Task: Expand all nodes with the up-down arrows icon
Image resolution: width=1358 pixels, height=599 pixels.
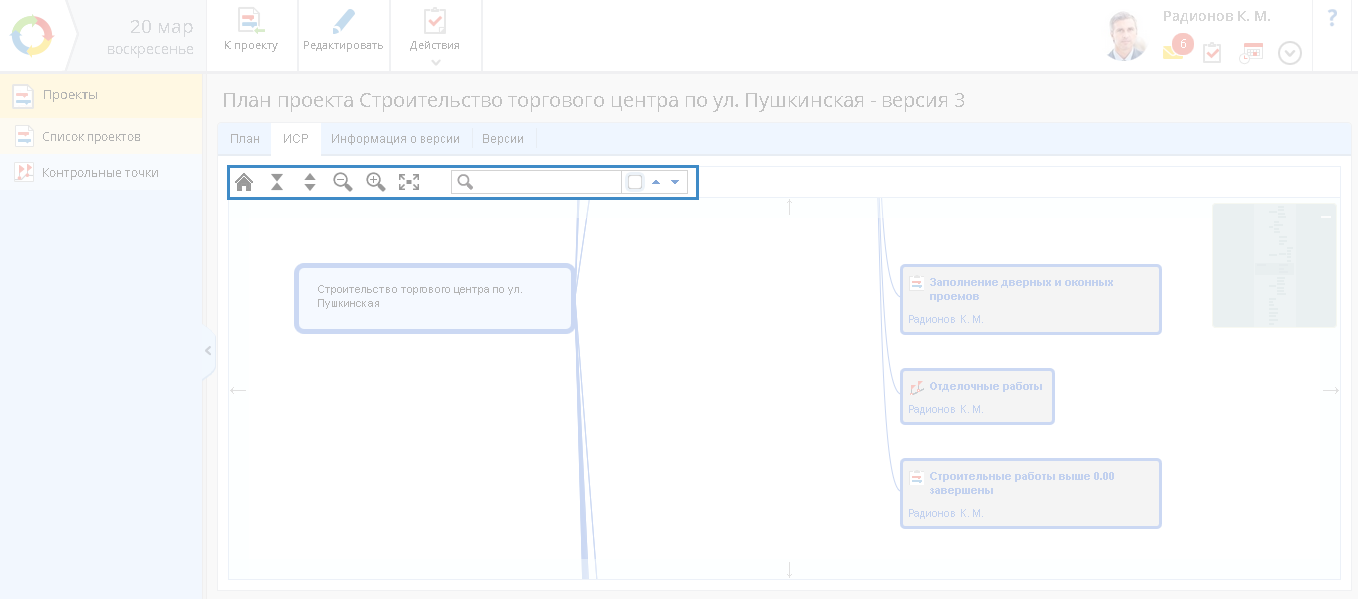Action: click(x=310, y=182)
